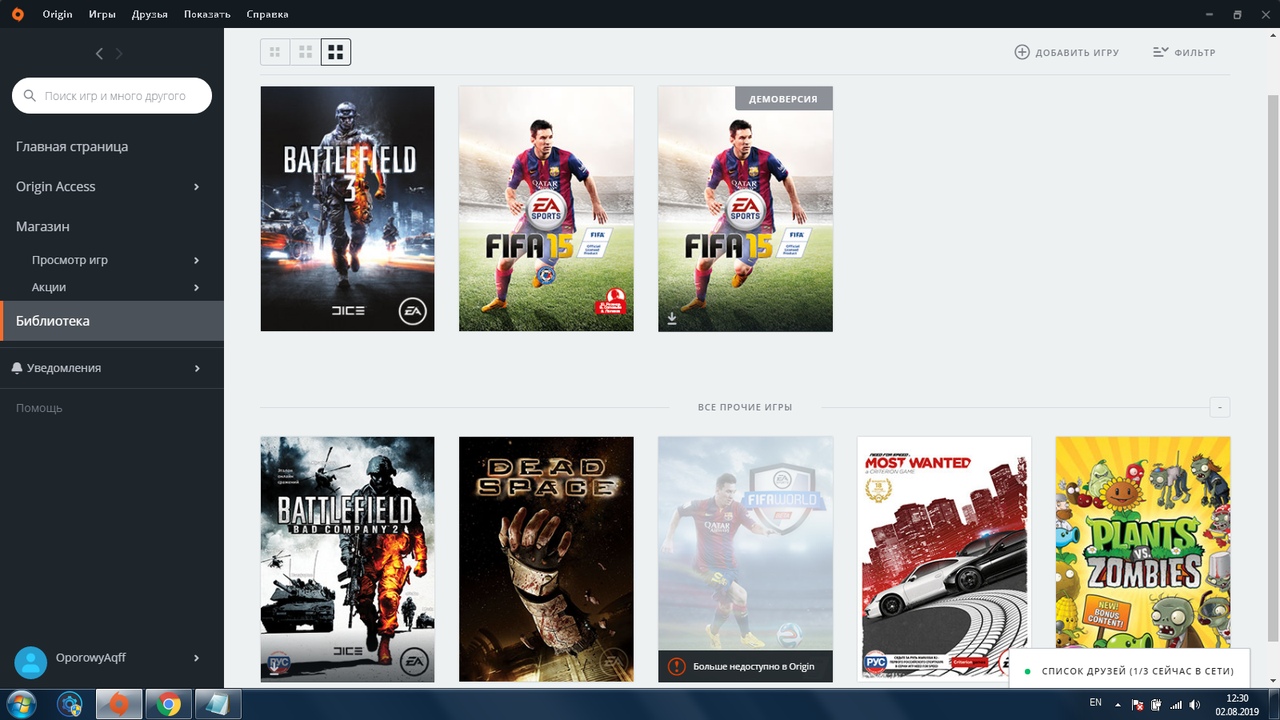
Task: Open the Фильтр panel
Action: (1184, 52)
